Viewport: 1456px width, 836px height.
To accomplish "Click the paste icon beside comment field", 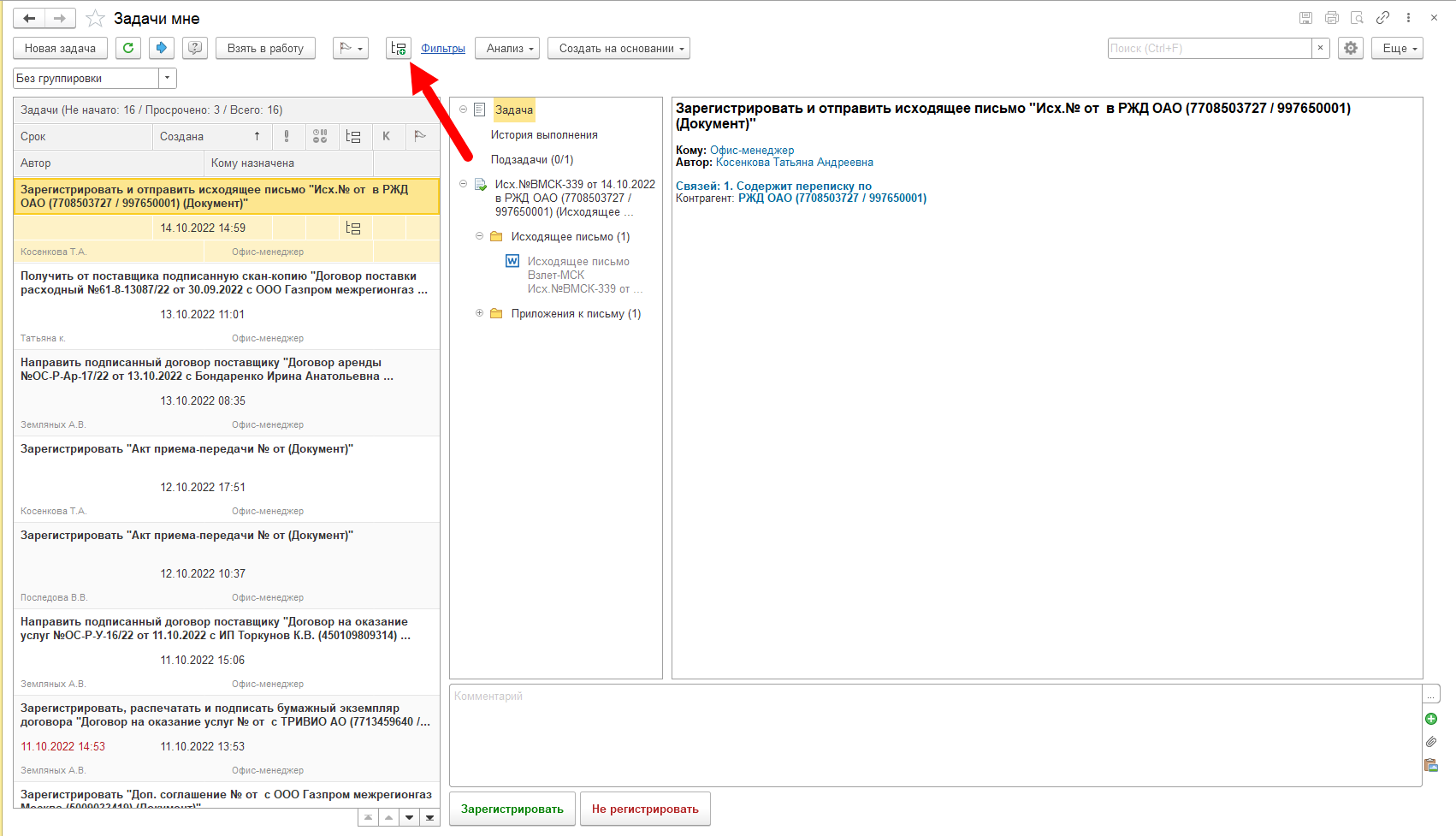I will click(1431, 765).
